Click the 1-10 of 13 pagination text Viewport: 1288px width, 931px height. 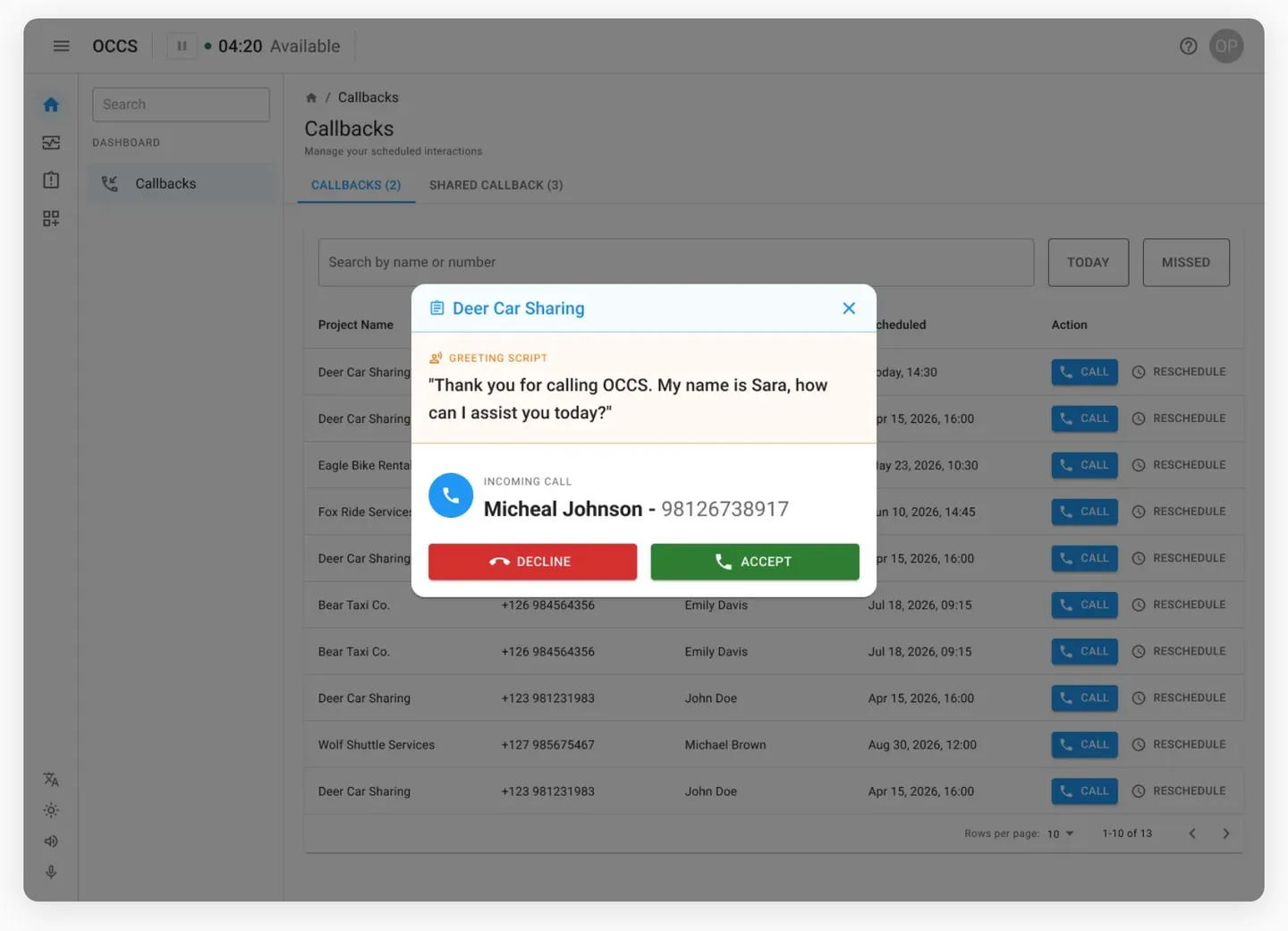1127,834
